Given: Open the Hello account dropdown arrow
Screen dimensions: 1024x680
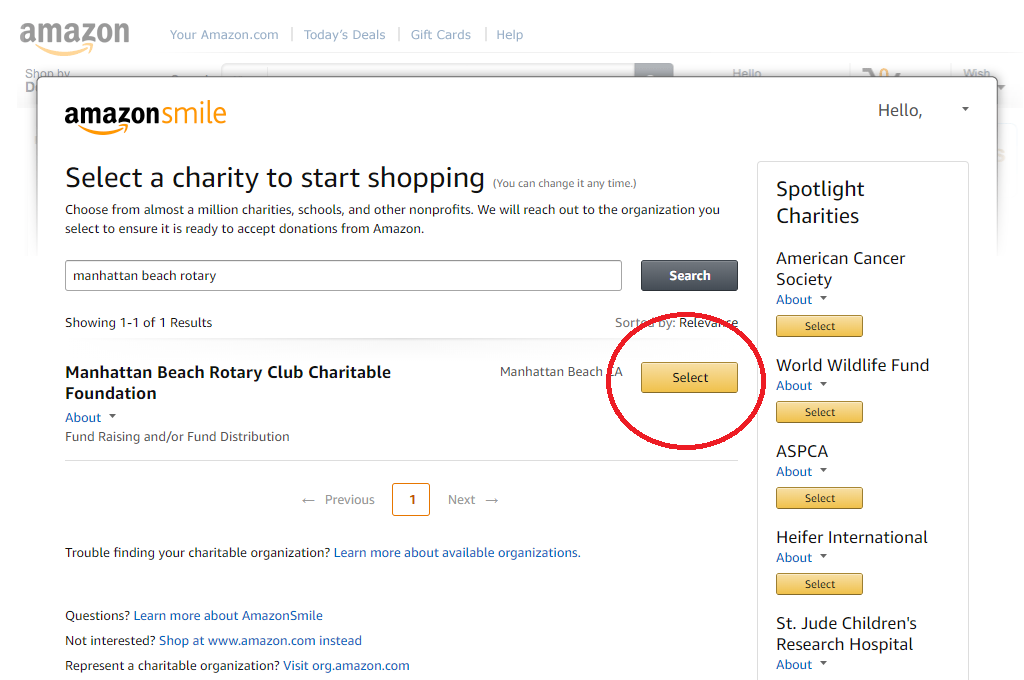Looking at the screenshot, I should [965, 109].
